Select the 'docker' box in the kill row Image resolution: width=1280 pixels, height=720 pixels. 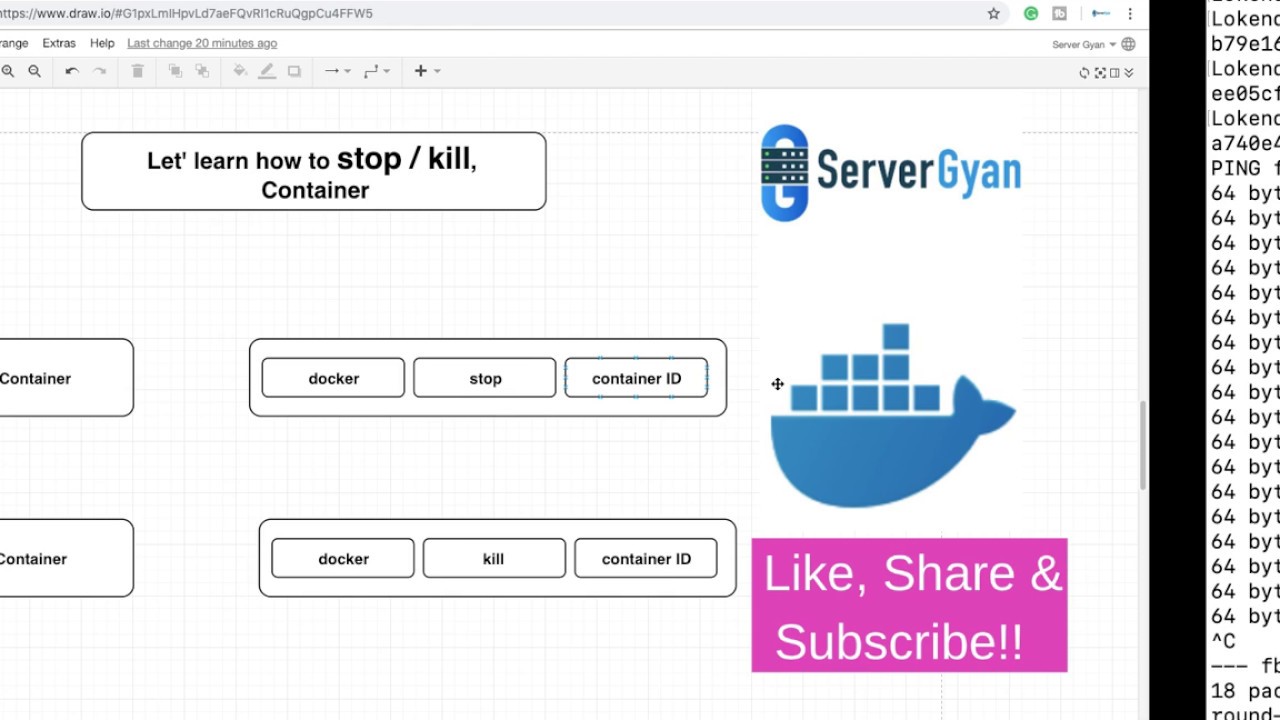pos(343,558)
